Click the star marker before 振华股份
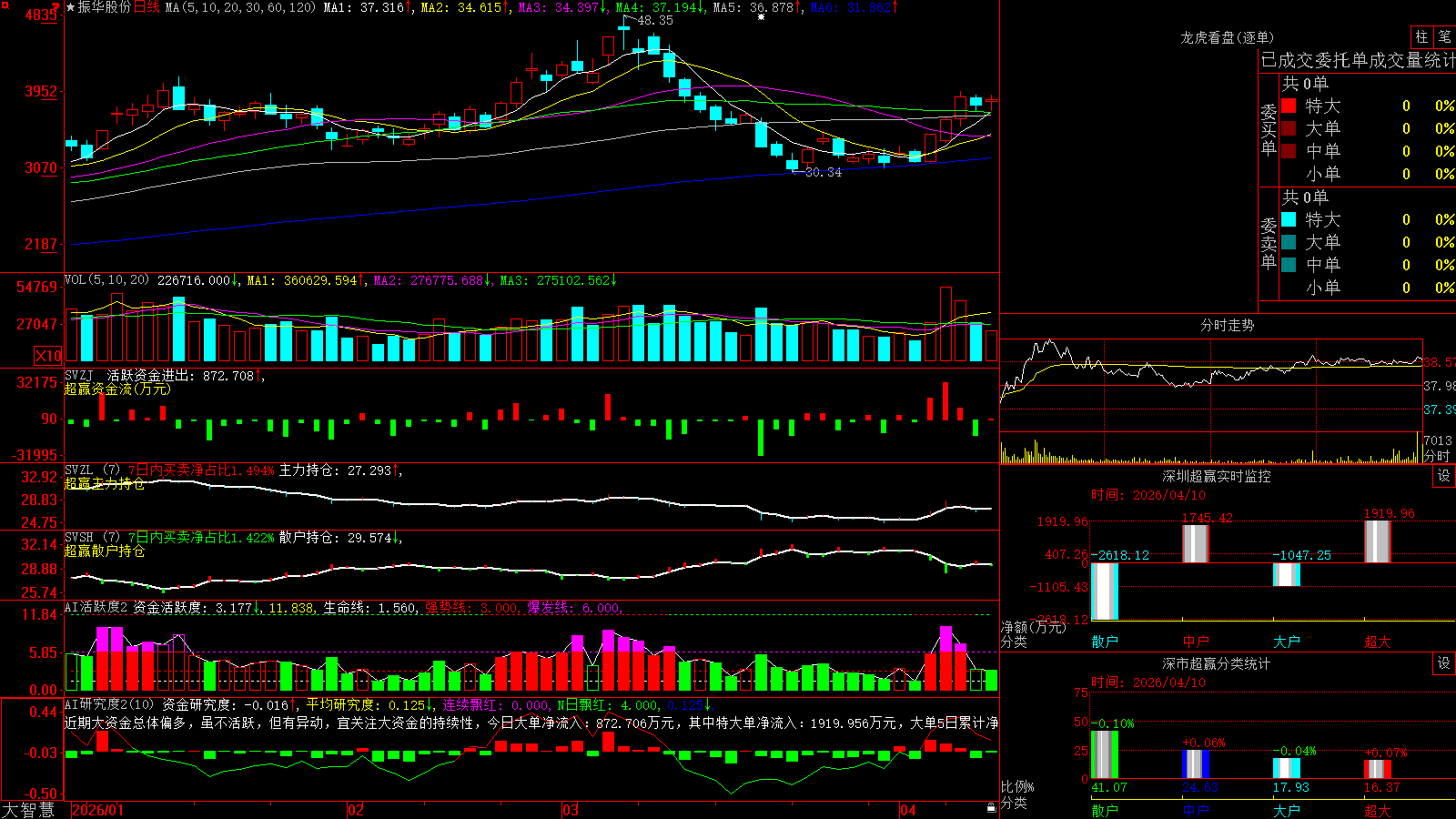The image size is (1456, 819). pos(71,7)
